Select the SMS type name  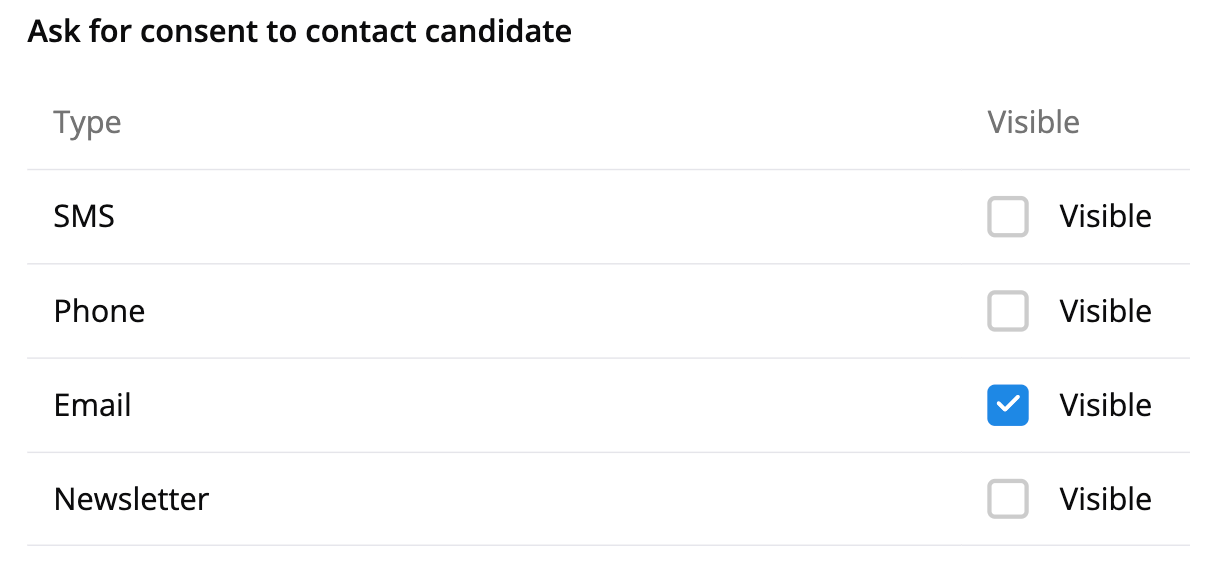pos(84,217)
